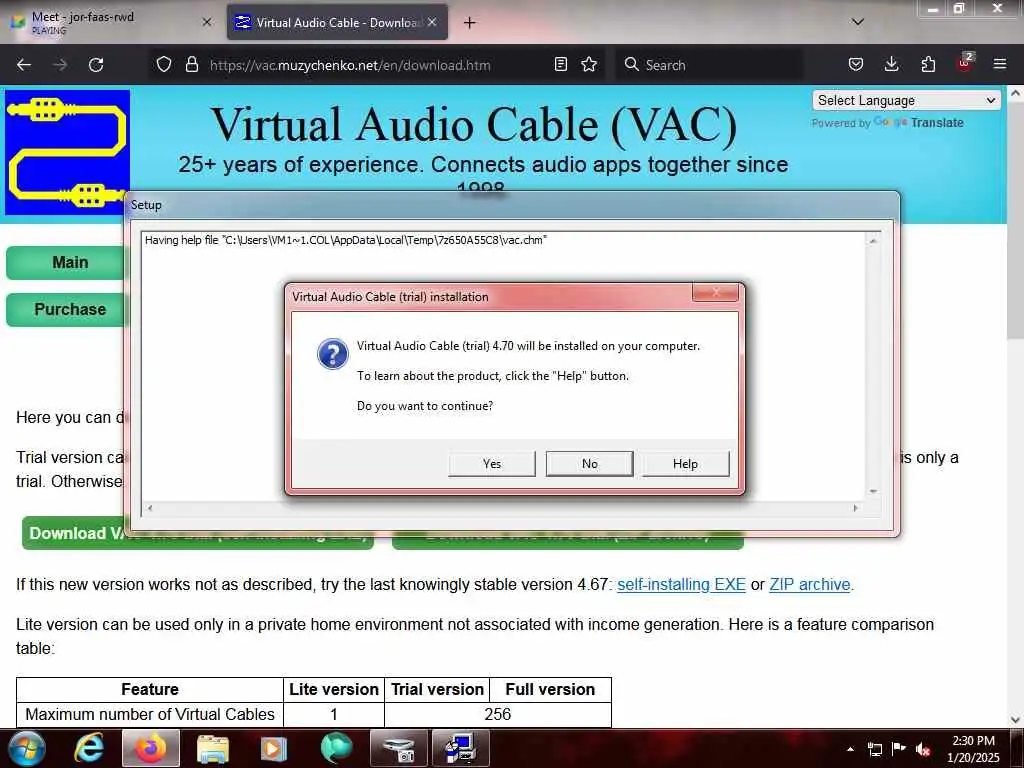
Task: Click Setup log left scroll arrow
Action: coord(150,508)
